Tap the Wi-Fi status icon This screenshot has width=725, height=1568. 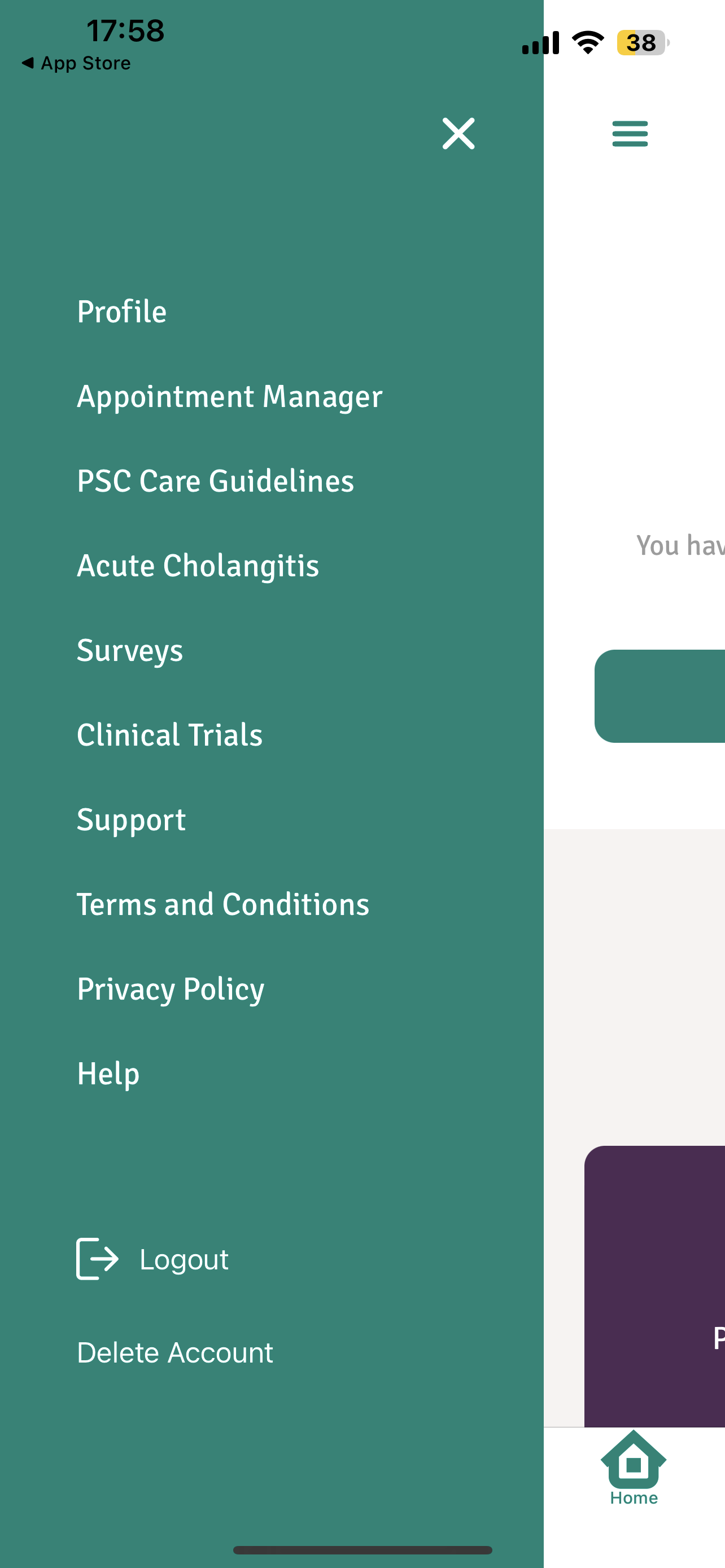pos(587,42)
